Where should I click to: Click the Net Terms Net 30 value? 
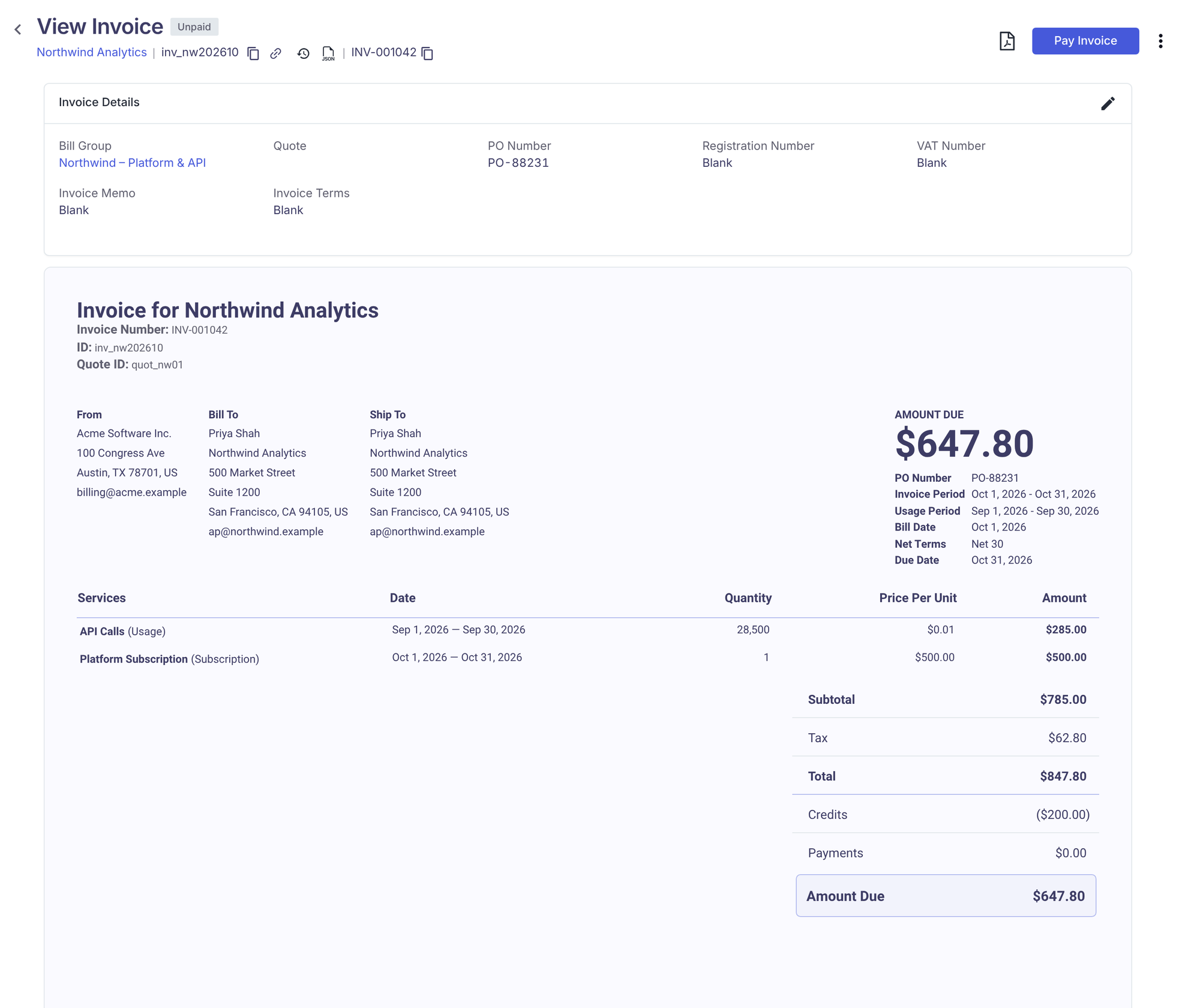[987, 544]
